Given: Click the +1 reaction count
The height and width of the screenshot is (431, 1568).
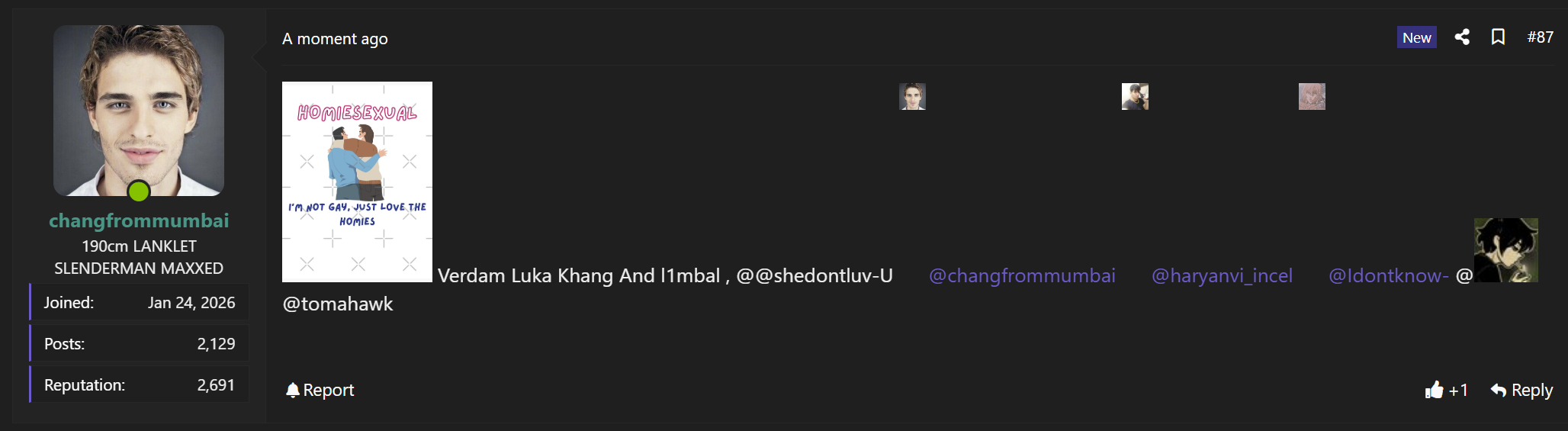Looking at the screenshot, I should pos(1458,390).
